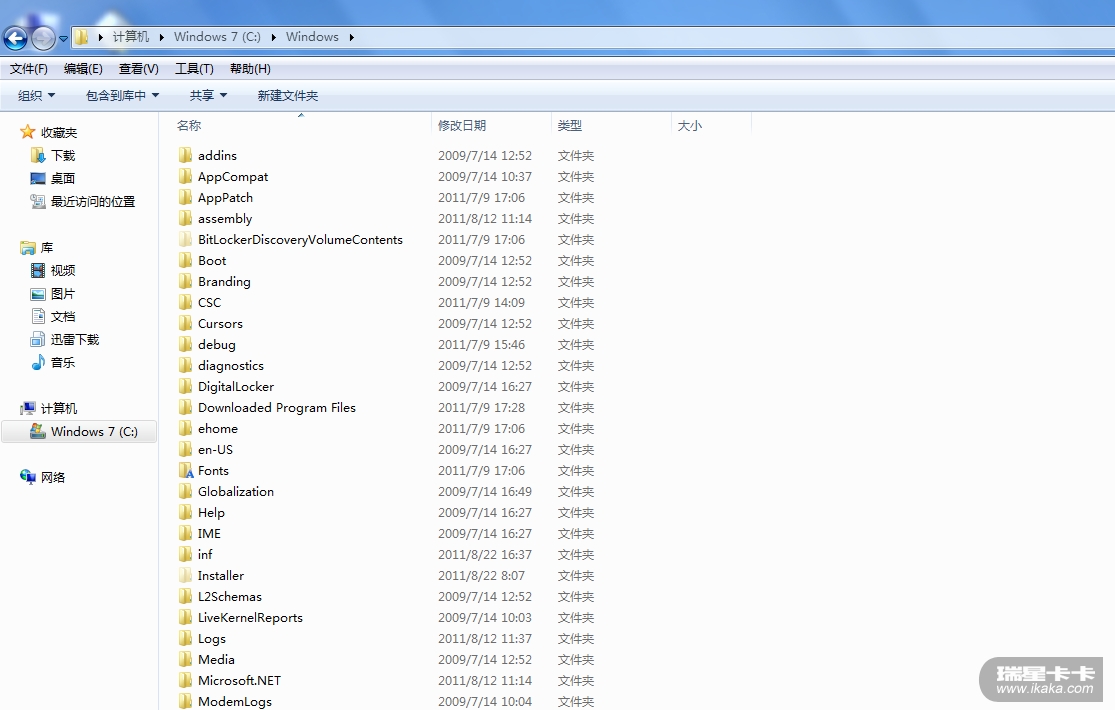Select the Microsoft.NET folder icon
1115x710 pixels.
(185, 680)
